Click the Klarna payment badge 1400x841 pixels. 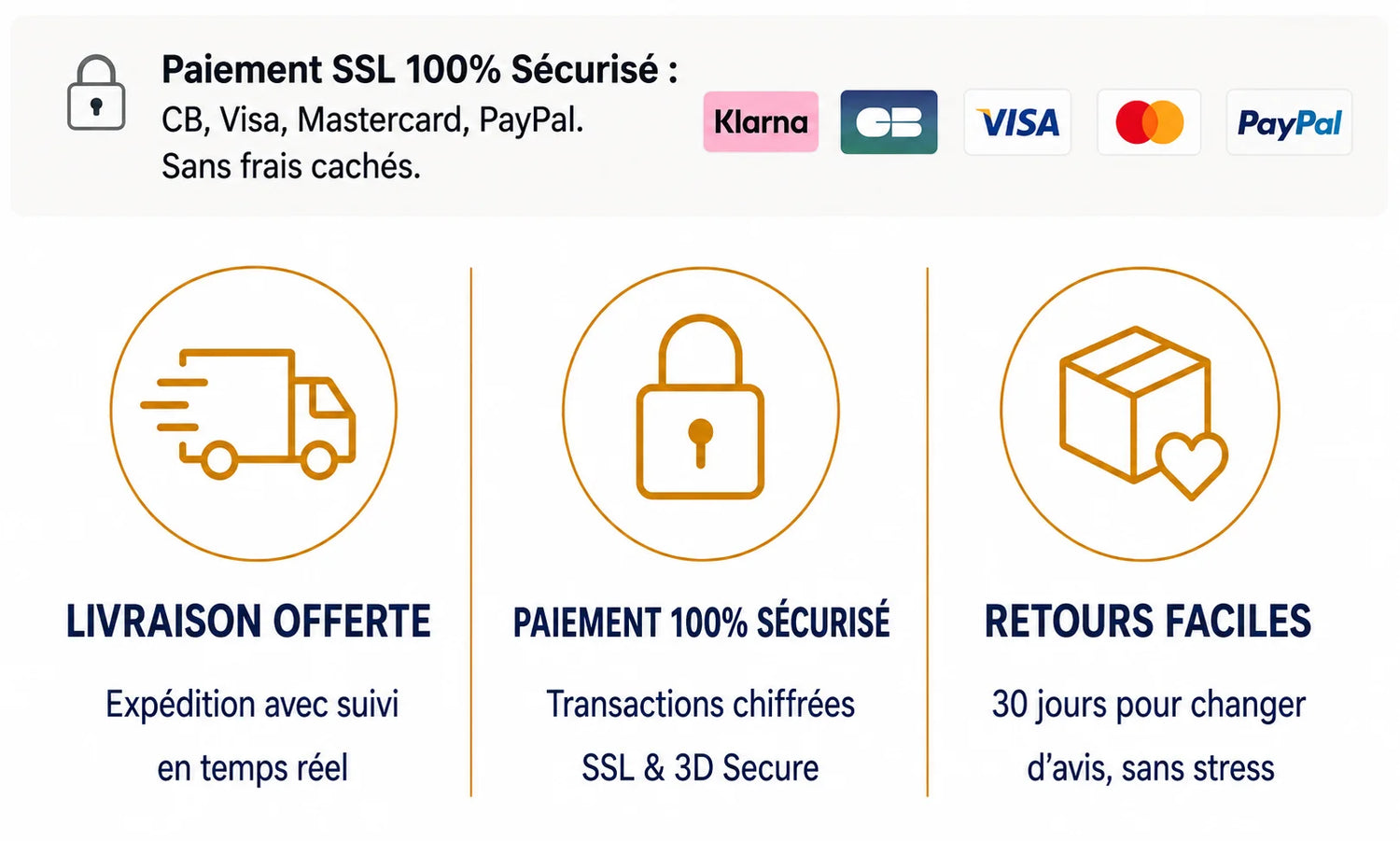click(761, 121)
